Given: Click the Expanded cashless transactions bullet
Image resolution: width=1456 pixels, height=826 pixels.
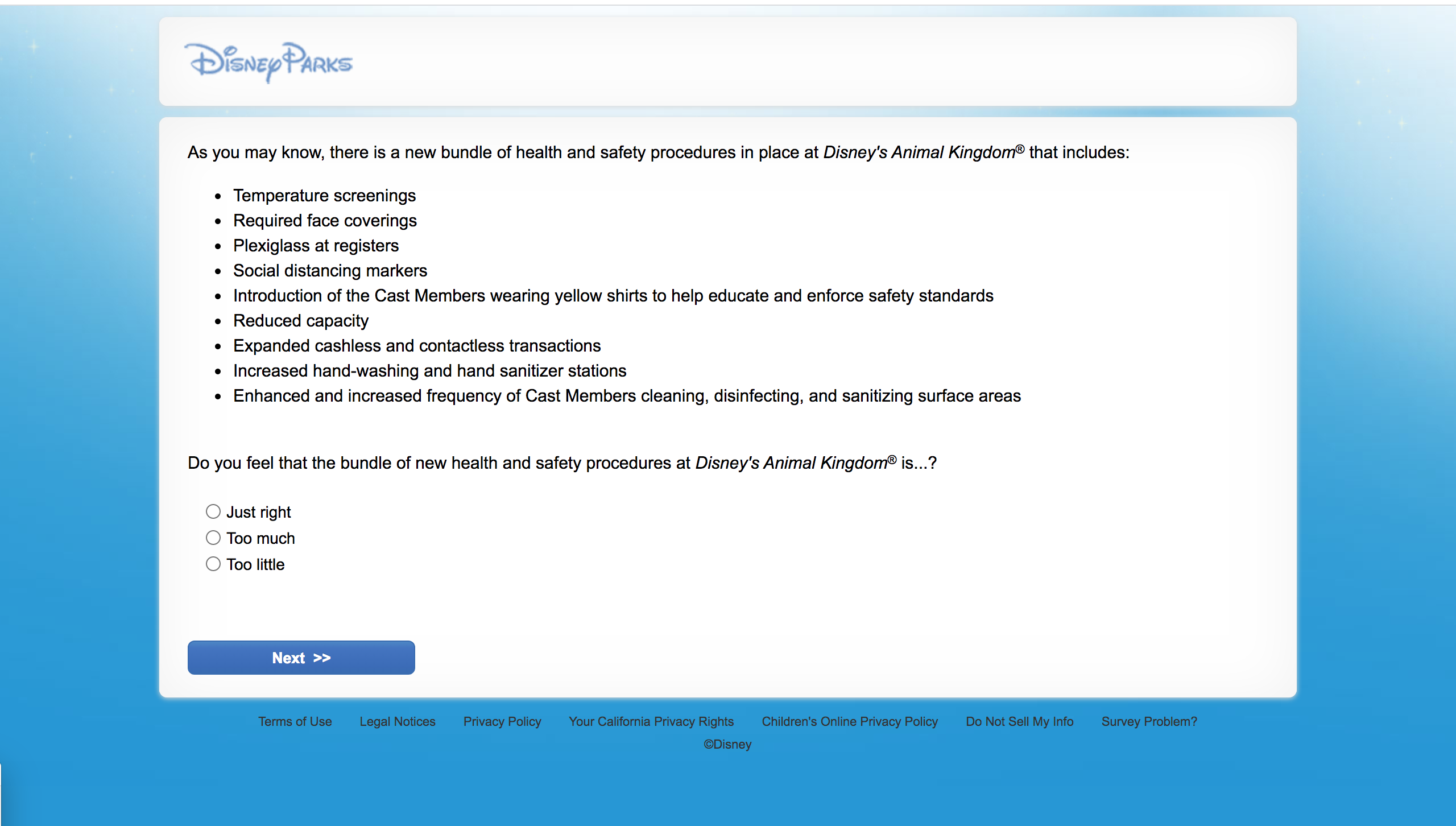Looking at the screenshot, I should [x=416, y=346].
